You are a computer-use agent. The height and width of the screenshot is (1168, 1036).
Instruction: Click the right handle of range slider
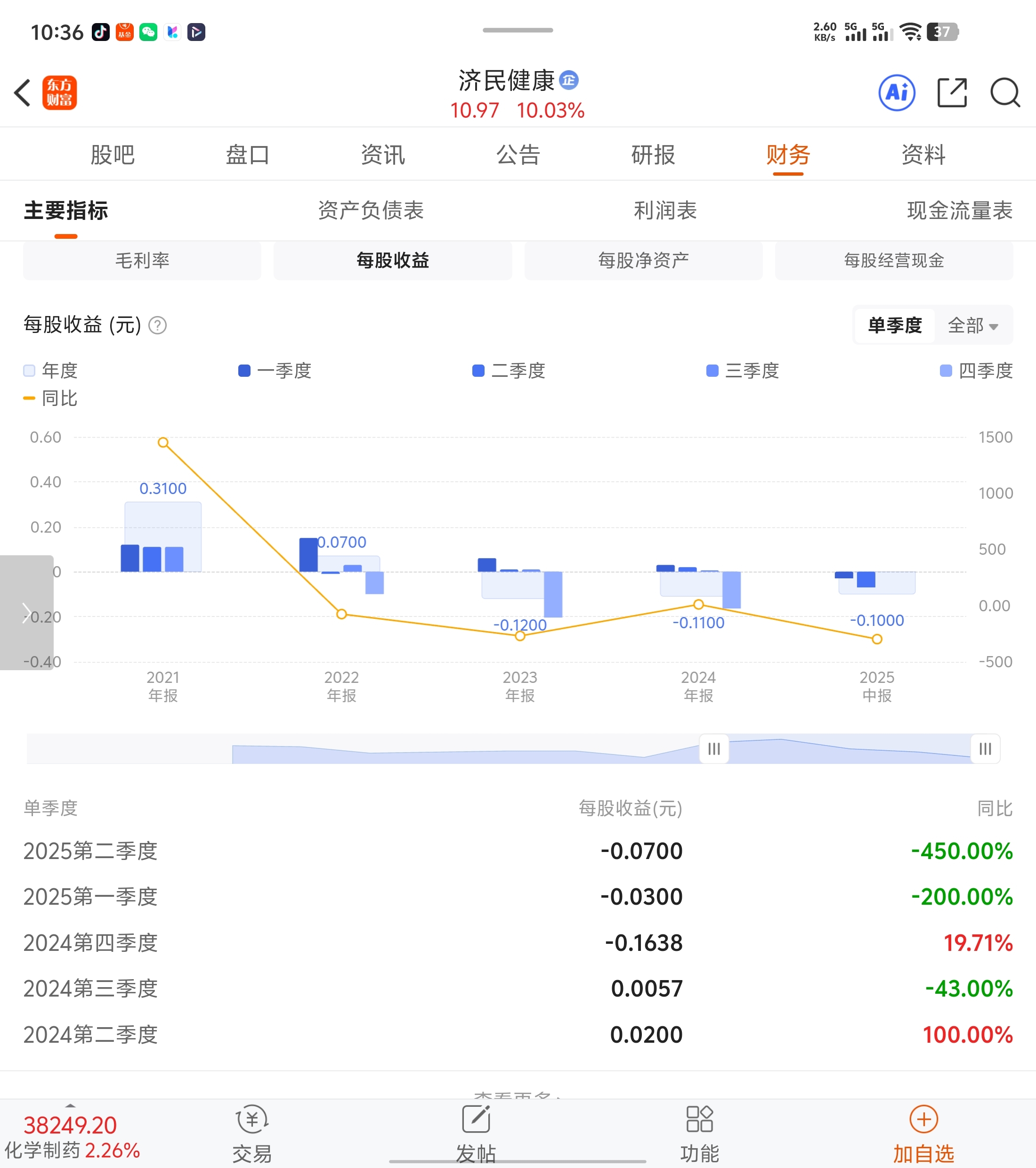985,748
